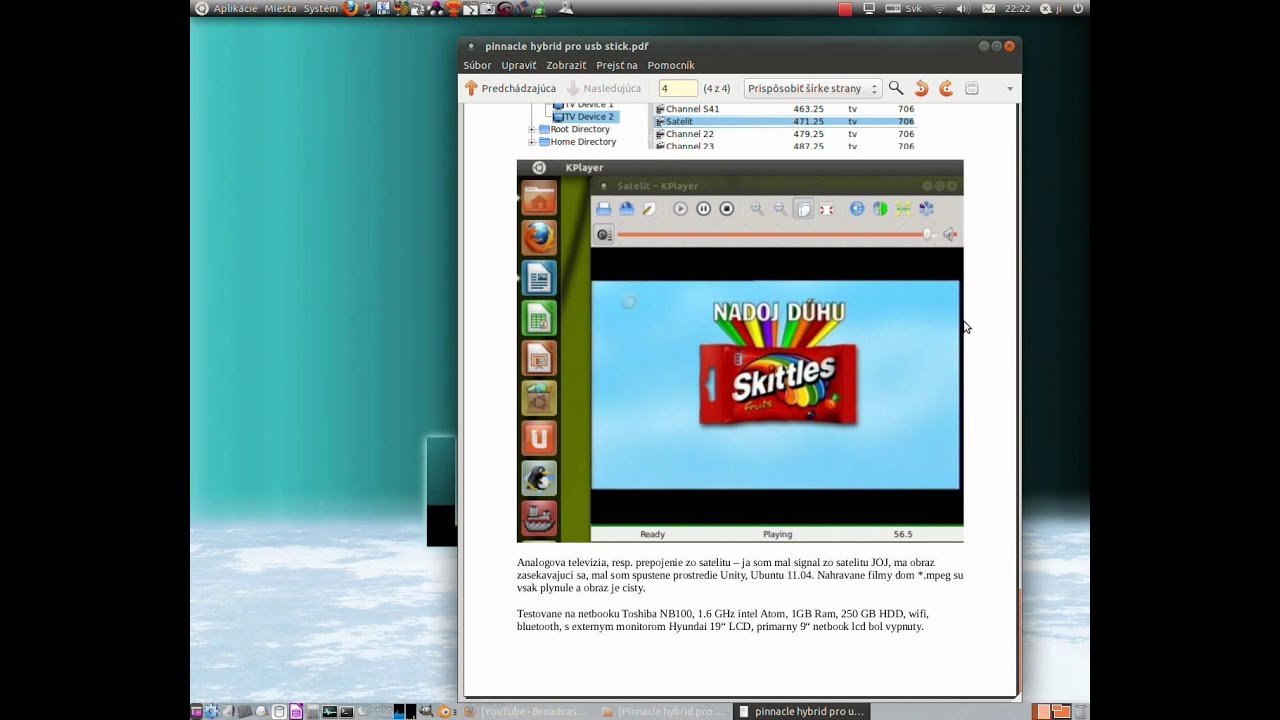Click the home folder icon in Unity launcher

[x=539, y=198]
